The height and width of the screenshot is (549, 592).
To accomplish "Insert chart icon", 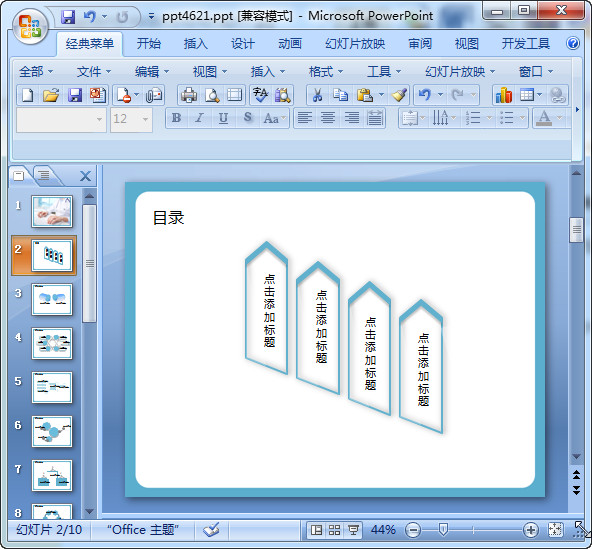I will [x=504, y=95].
